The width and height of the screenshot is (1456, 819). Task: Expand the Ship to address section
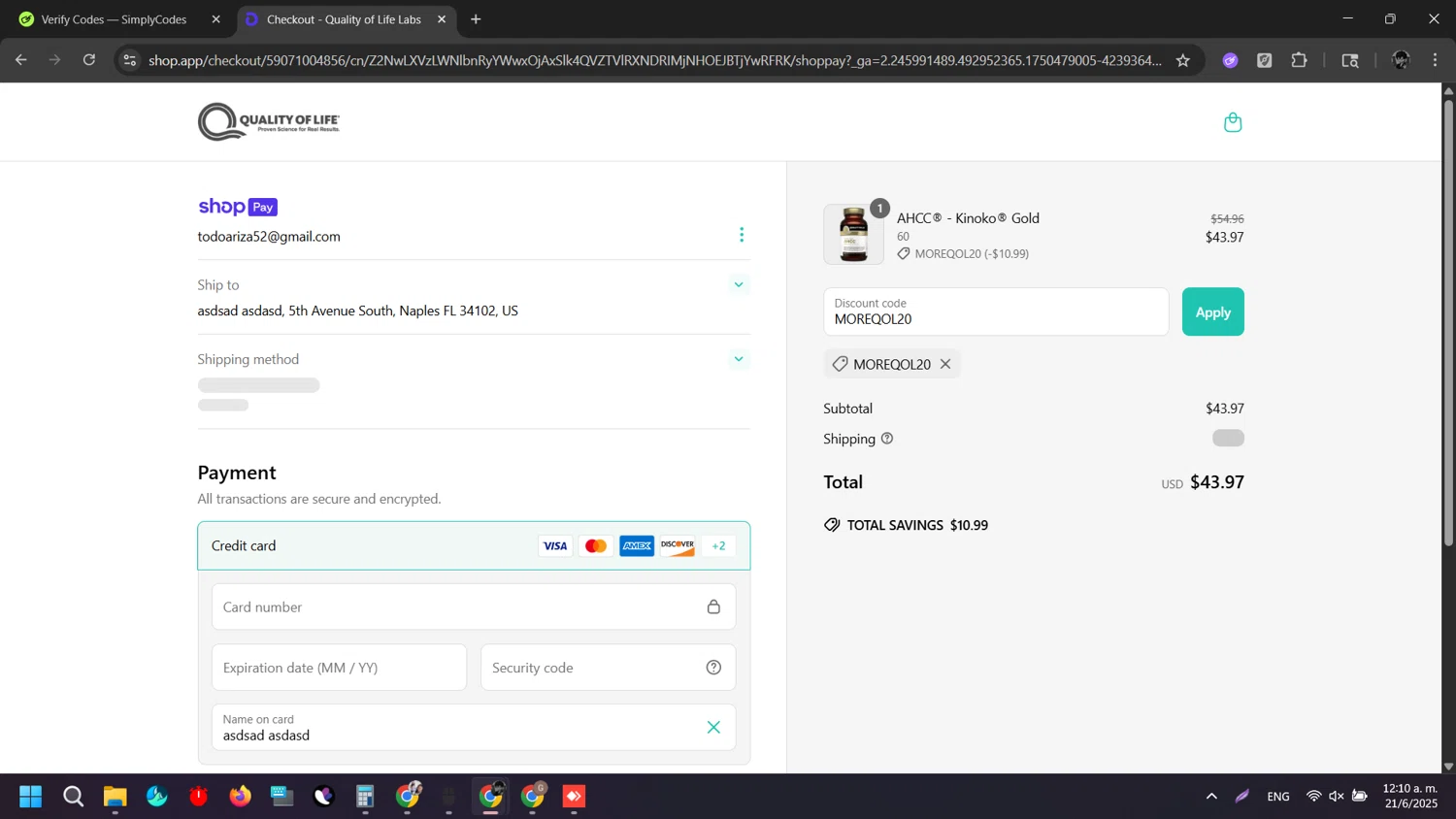click(739, 284)
